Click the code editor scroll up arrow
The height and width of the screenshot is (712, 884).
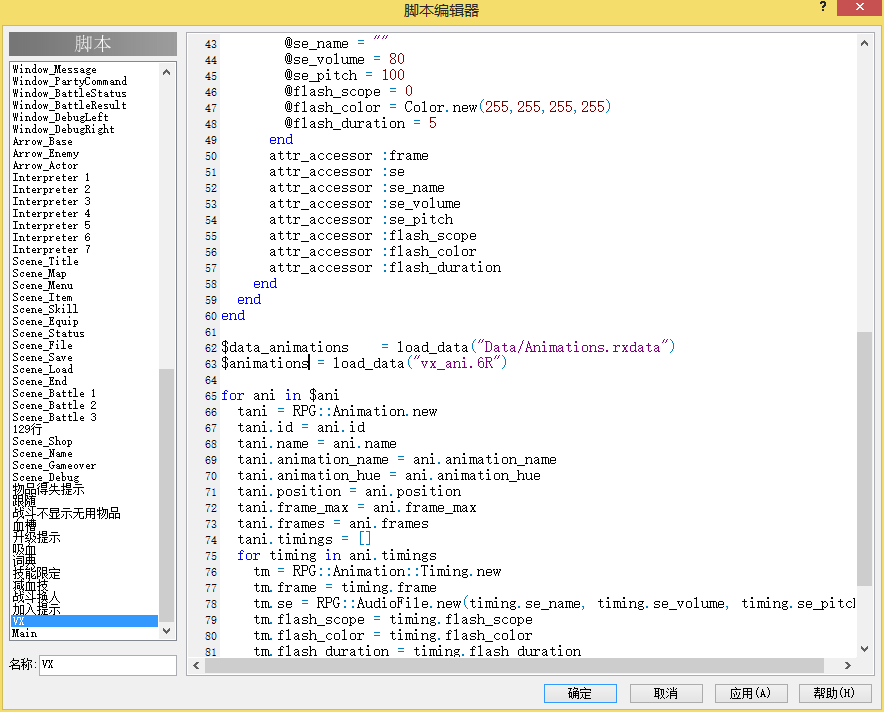[x=864, y=43]
